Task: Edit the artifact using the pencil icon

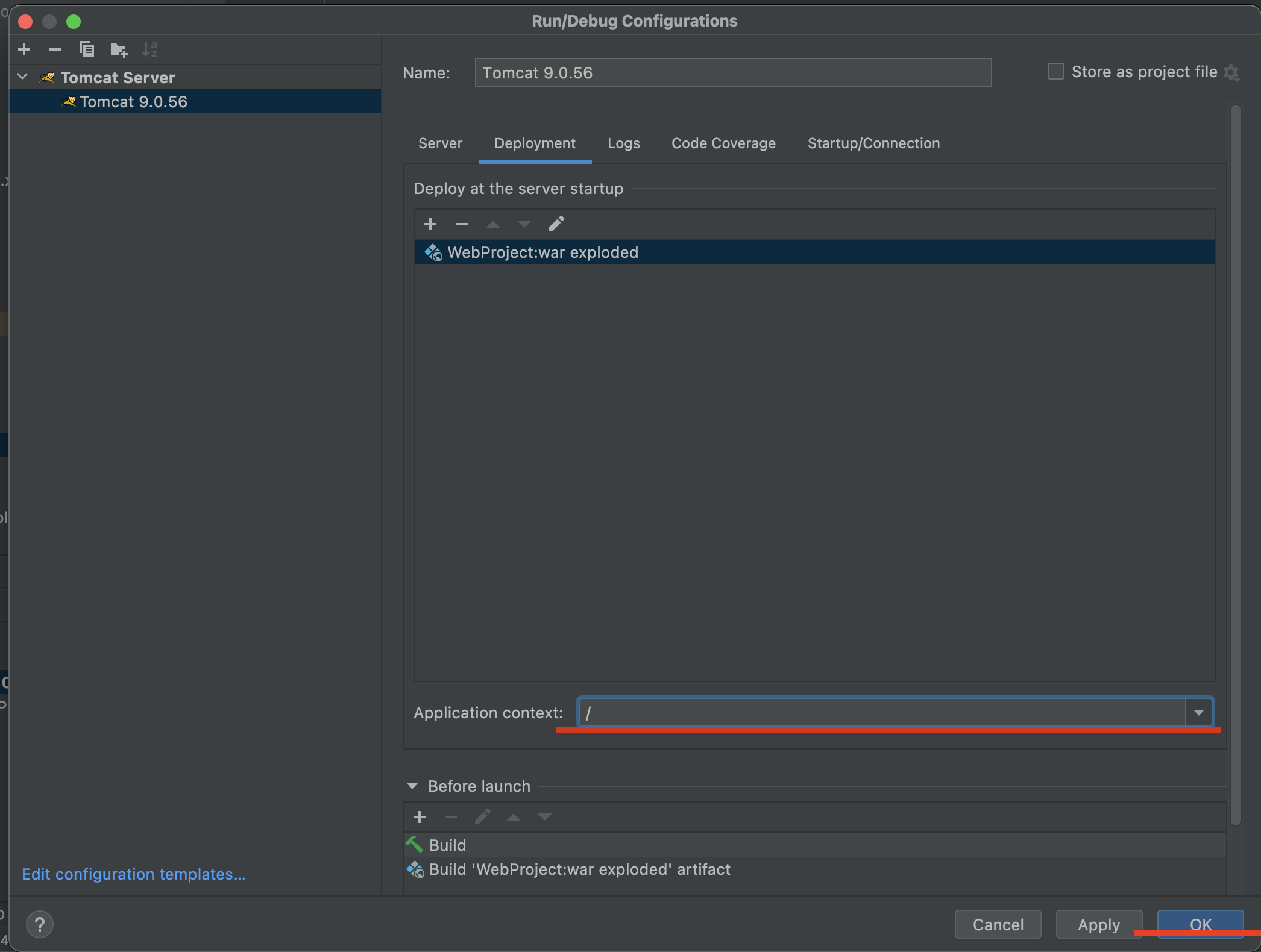Action: pos(556,224)
